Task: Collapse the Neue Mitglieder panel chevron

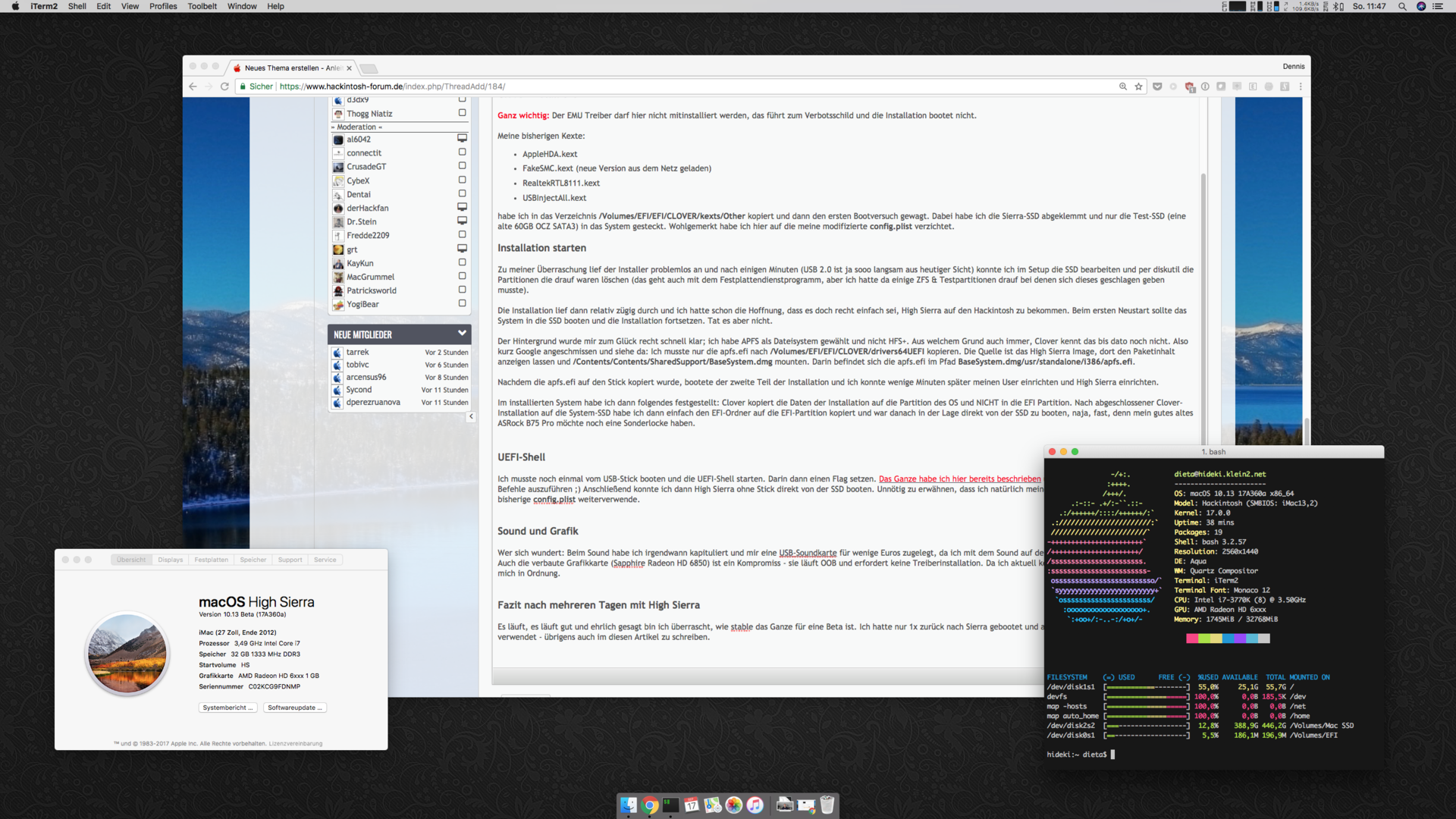Action: [462, 334]
